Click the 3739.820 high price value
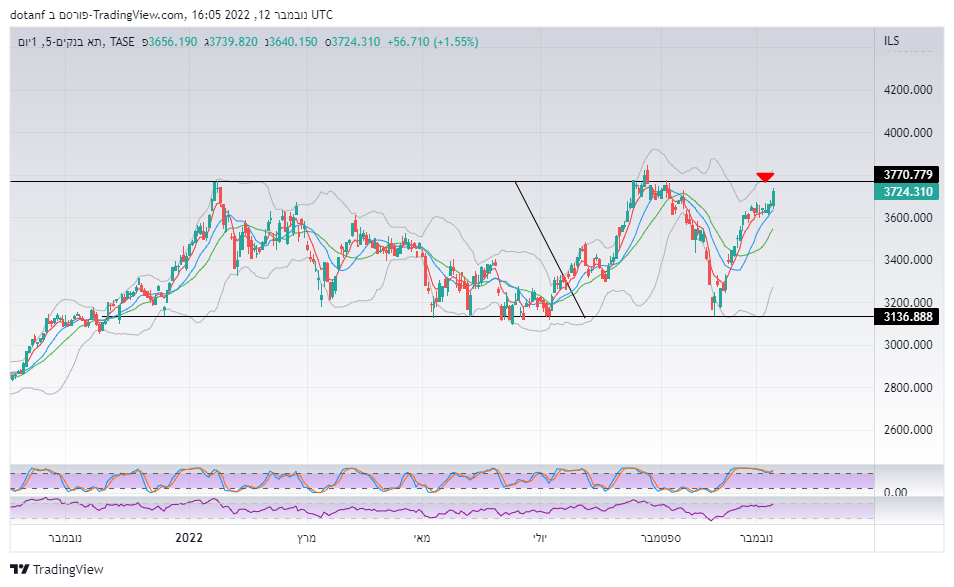954x587 pixels. tap(233, 42)
